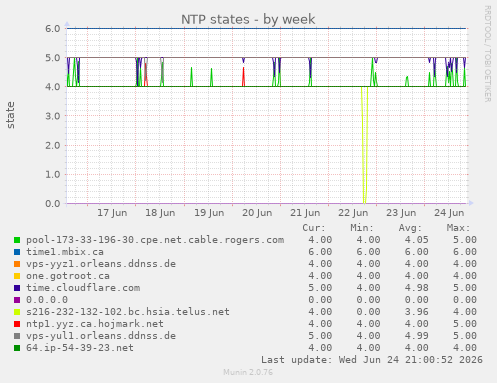Click the 'Last update' timestamp line

click(x=372, y=360)
